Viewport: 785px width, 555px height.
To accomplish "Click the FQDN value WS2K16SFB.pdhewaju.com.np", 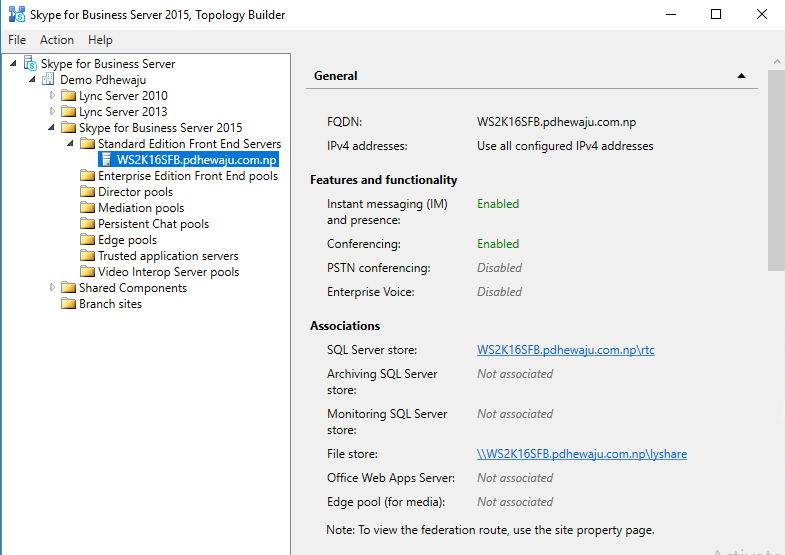I will tap(556, 122).
